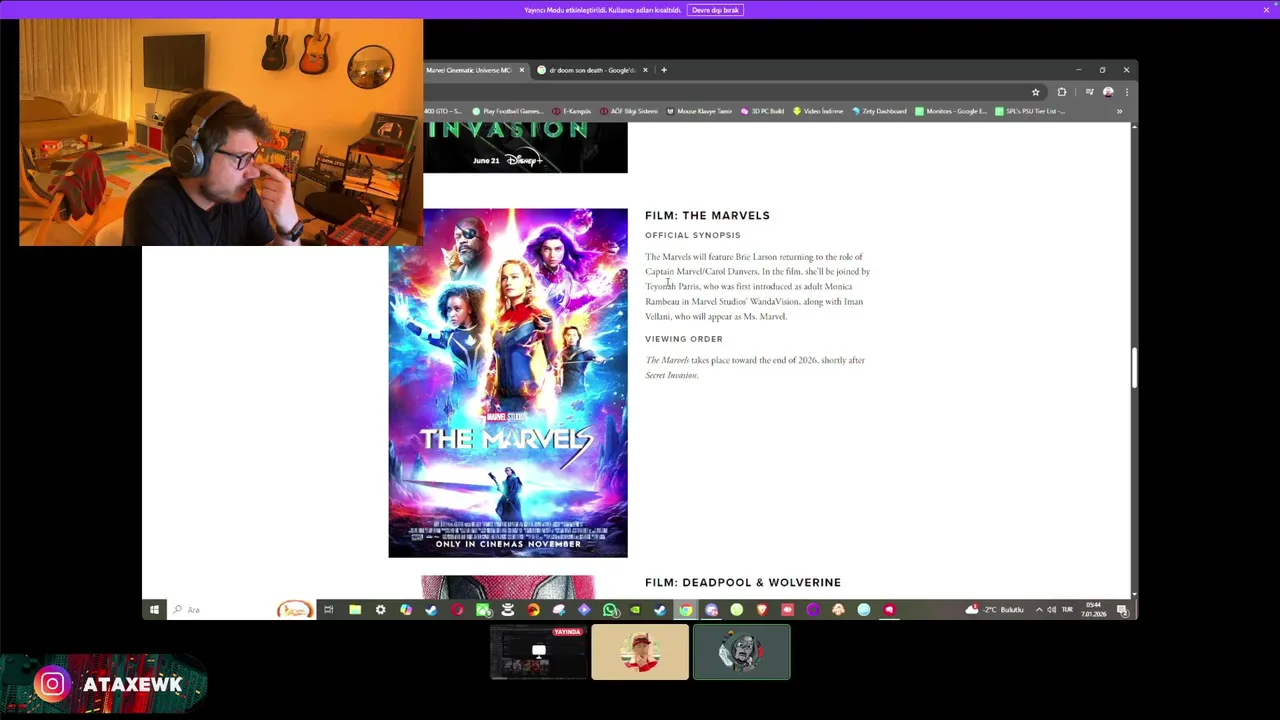The height and width of the screenshot is (720, 1280).
Task: Click Devre dışı bırak button in banner
Action: tap(715, 10)
